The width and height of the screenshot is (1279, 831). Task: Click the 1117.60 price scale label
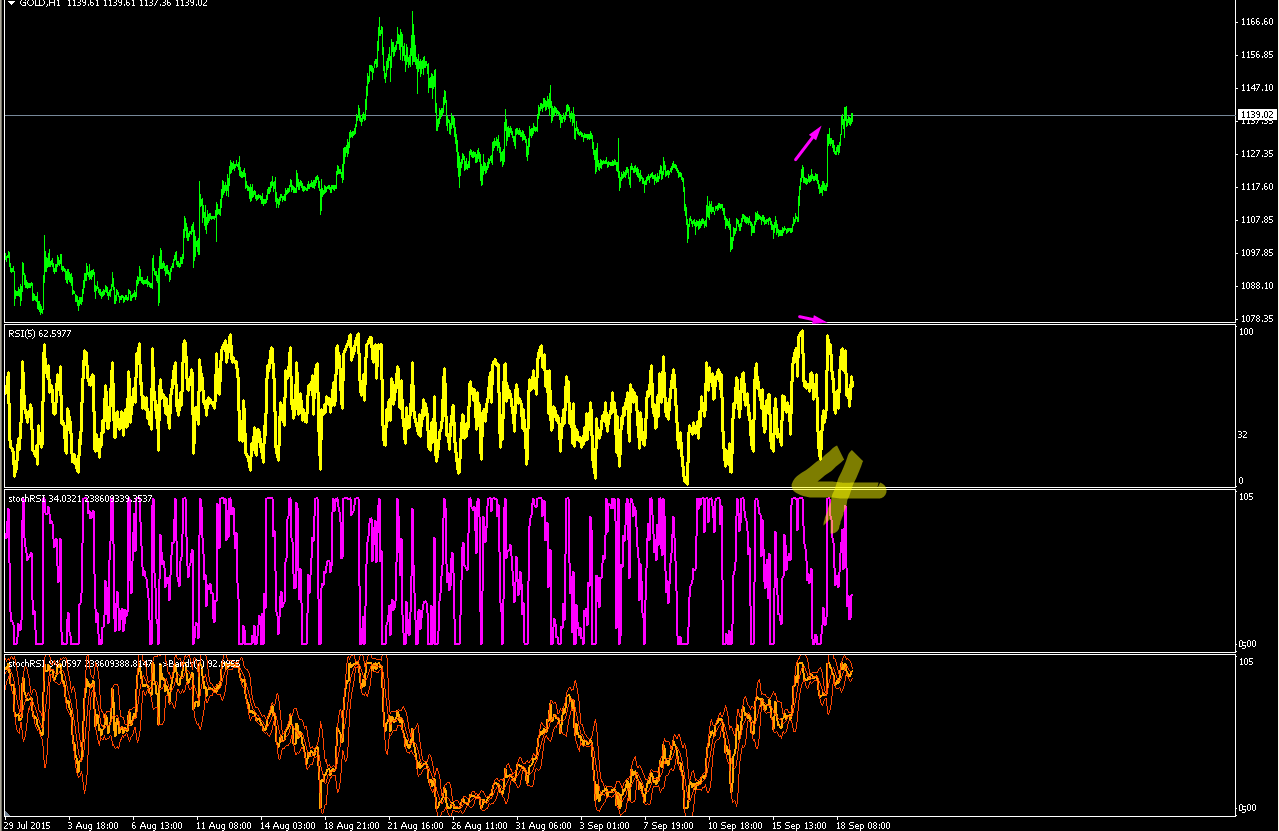(x=1256, y=187)
